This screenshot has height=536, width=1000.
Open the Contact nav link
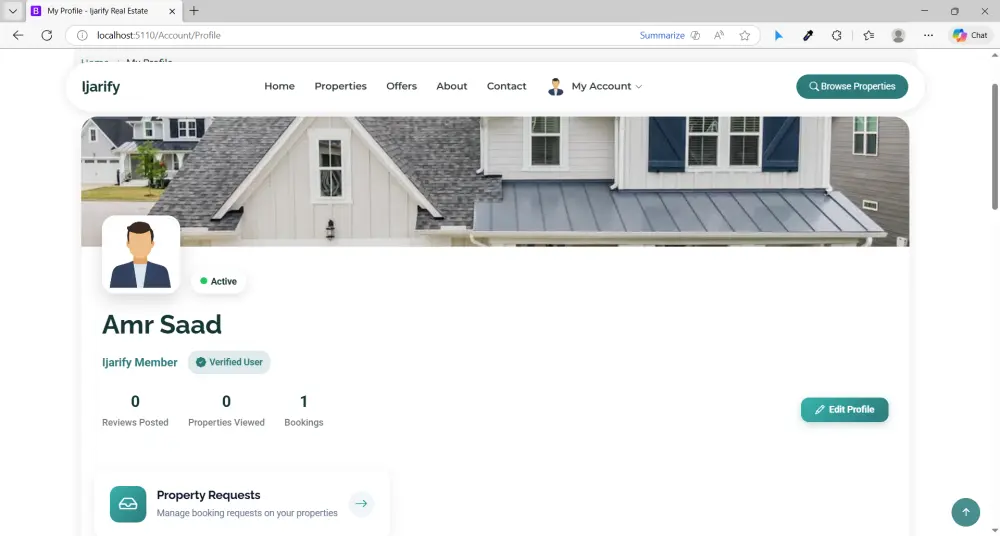pyautogui.click(x=506, y=86)
